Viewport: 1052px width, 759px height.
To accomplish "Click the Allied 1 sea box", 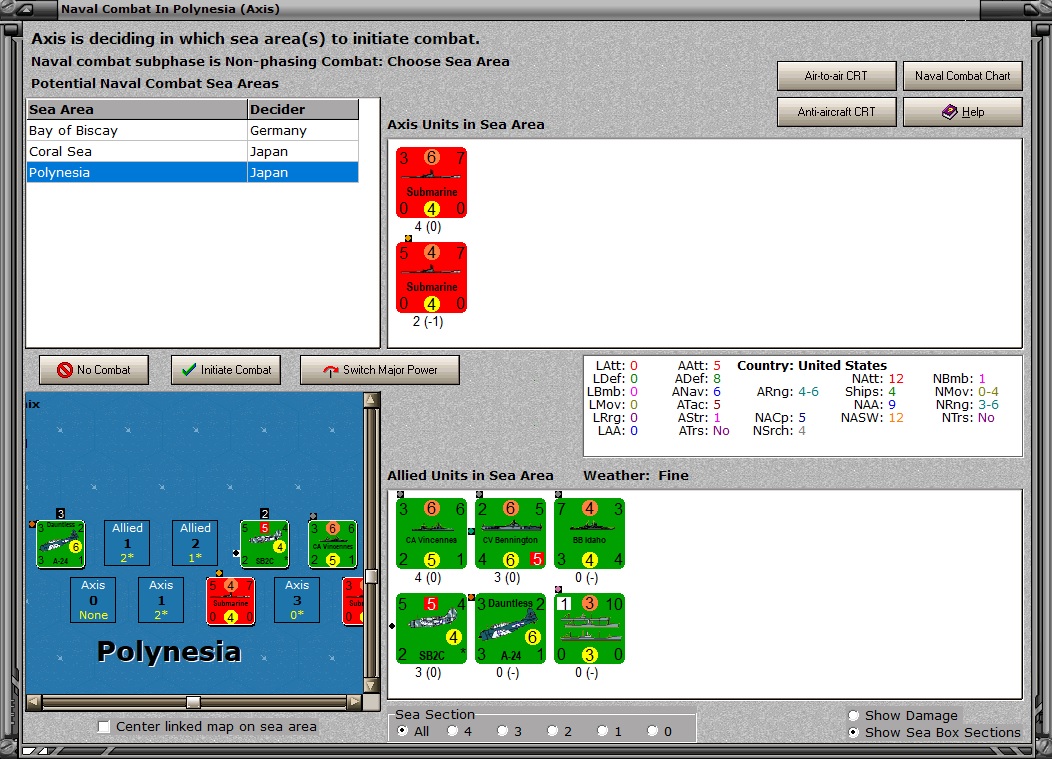I will pos(127,542).
